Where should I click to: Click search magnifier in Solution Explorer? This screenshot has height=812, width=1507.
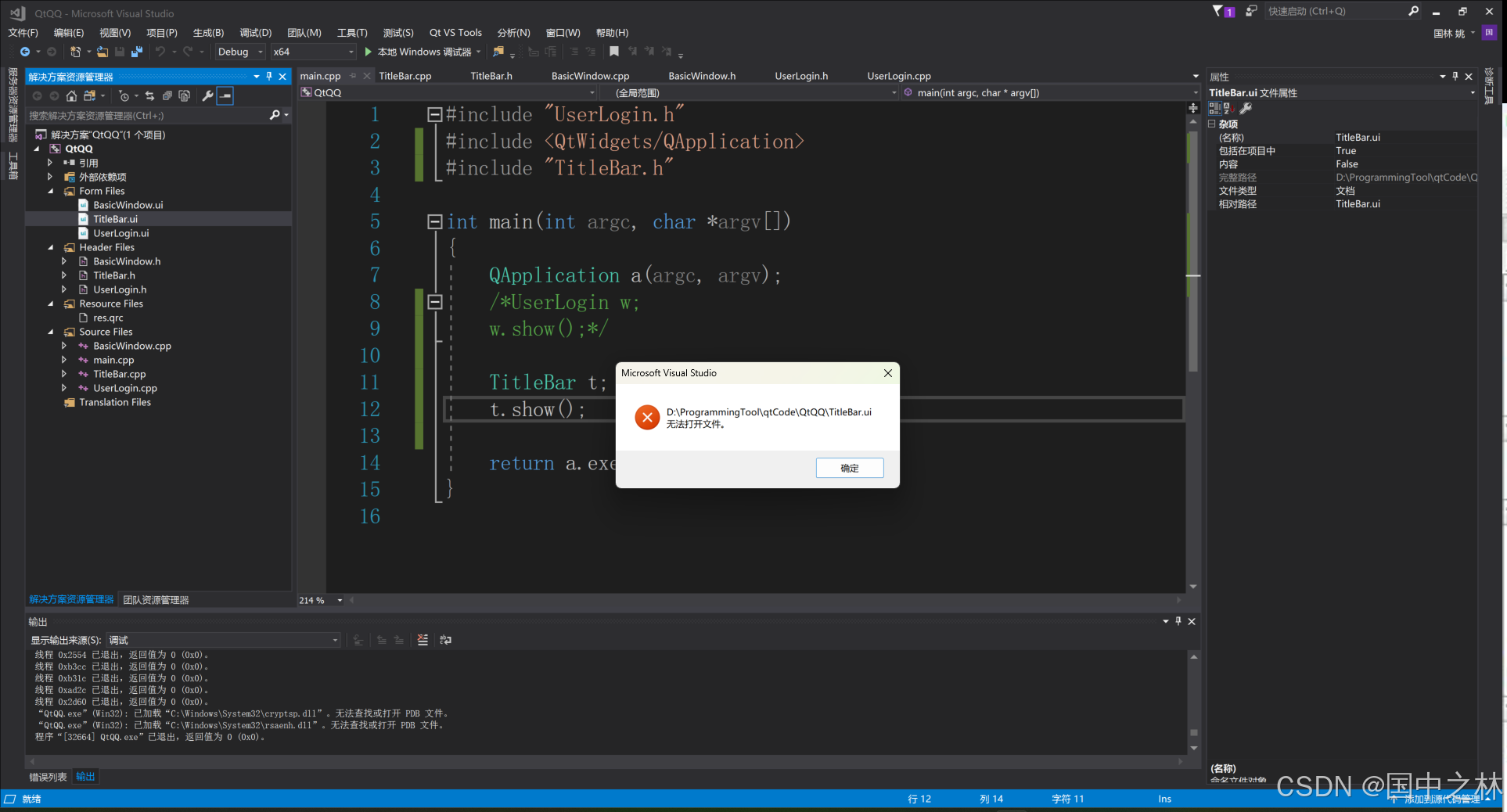pos(275,115)
